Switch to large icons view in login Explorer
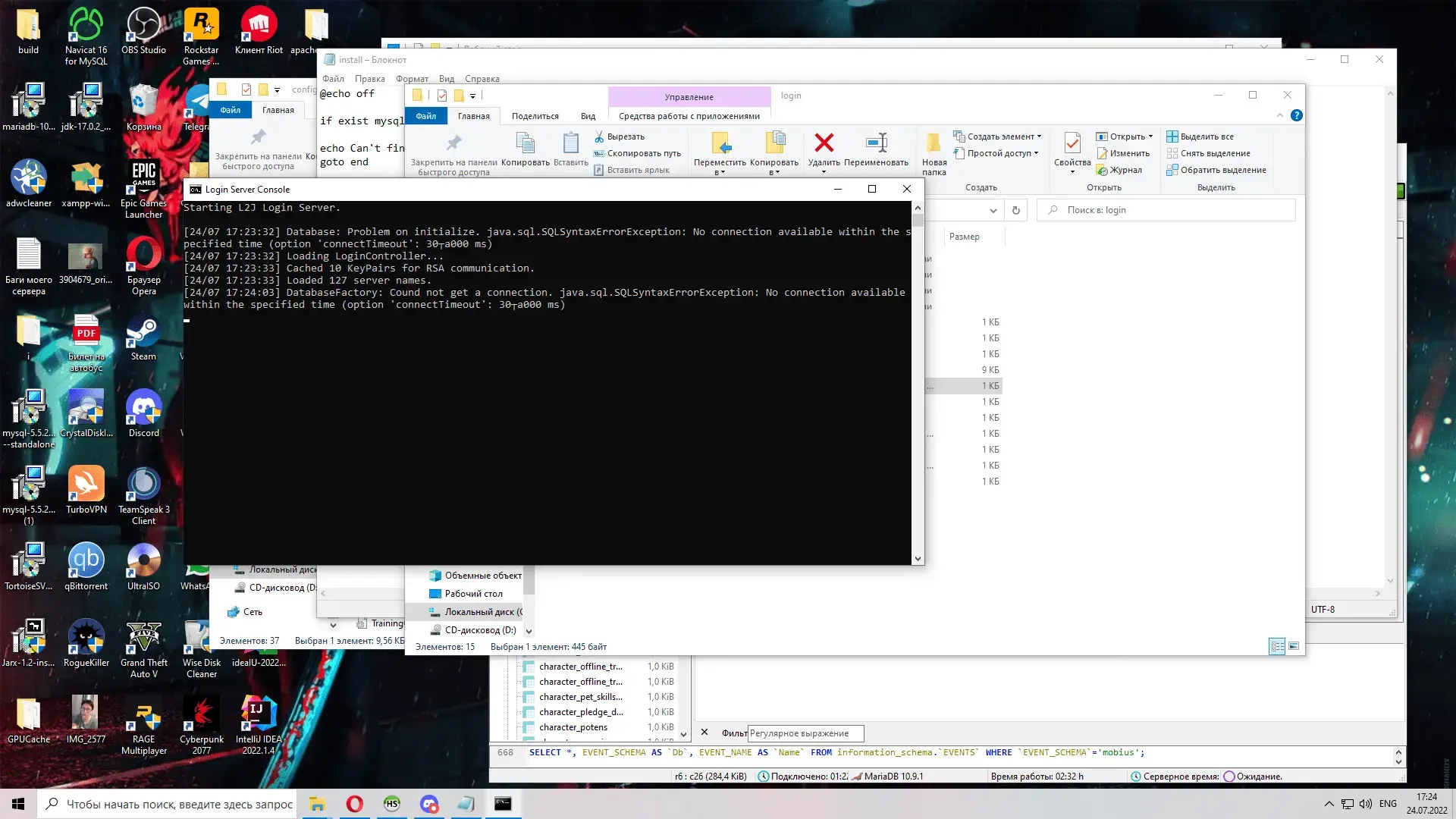 pyautogui.click(x=1294, y=646)
